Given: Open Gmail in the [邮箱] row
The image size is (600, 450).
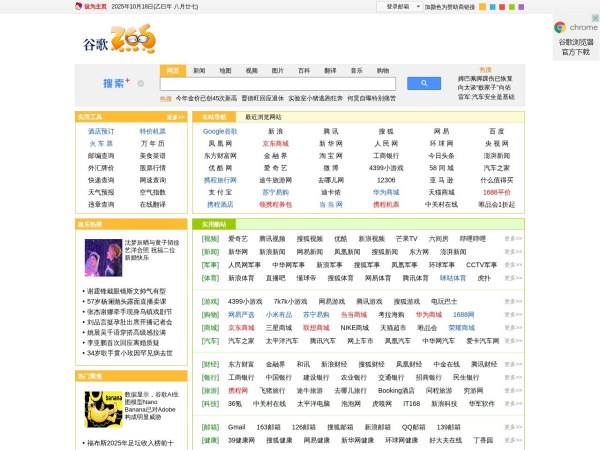Looking at the screenshot, I should [x=236, y=427].
